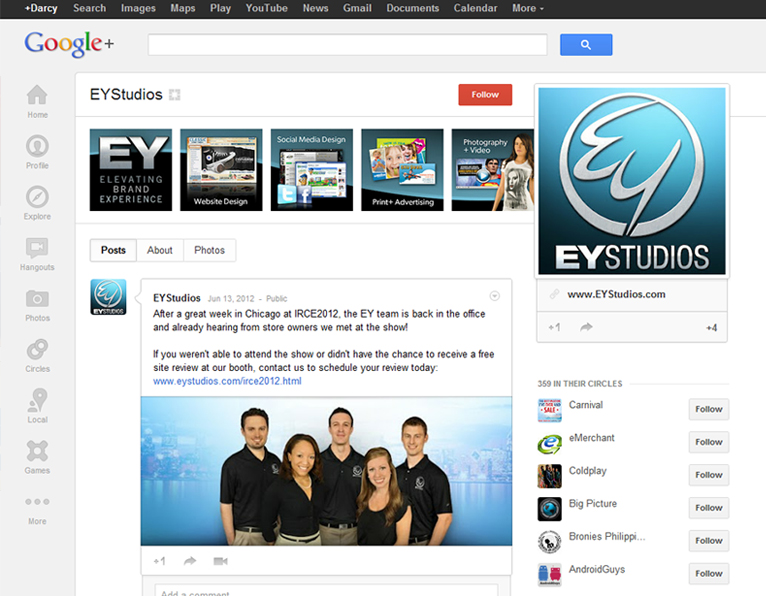
Task: Follow Big Picture
Action: point(709,508)
